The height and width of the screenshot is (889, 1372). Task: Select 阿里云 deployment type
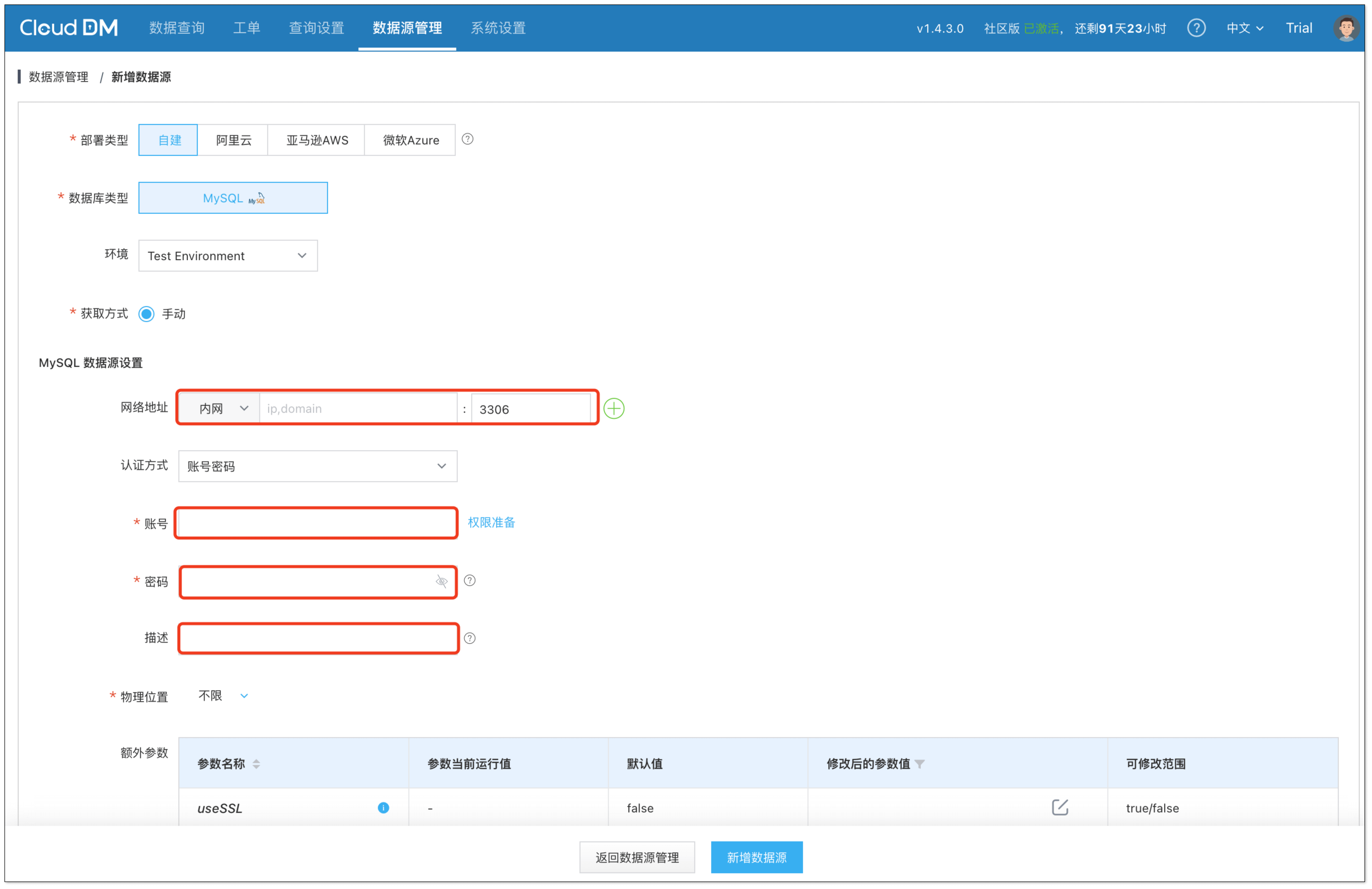233,140
